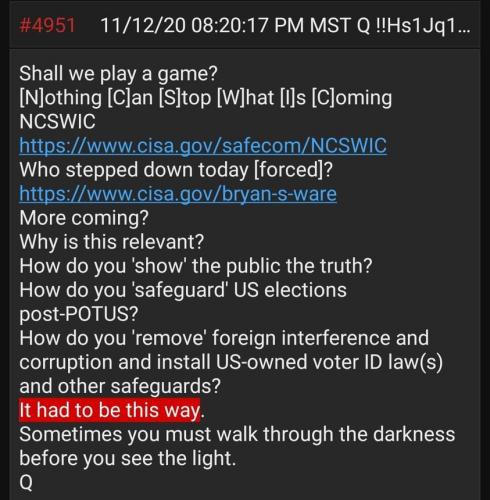Click the 'Who stepped down today [forced]?' line
The image size is (490, 500).
point(176,170)
